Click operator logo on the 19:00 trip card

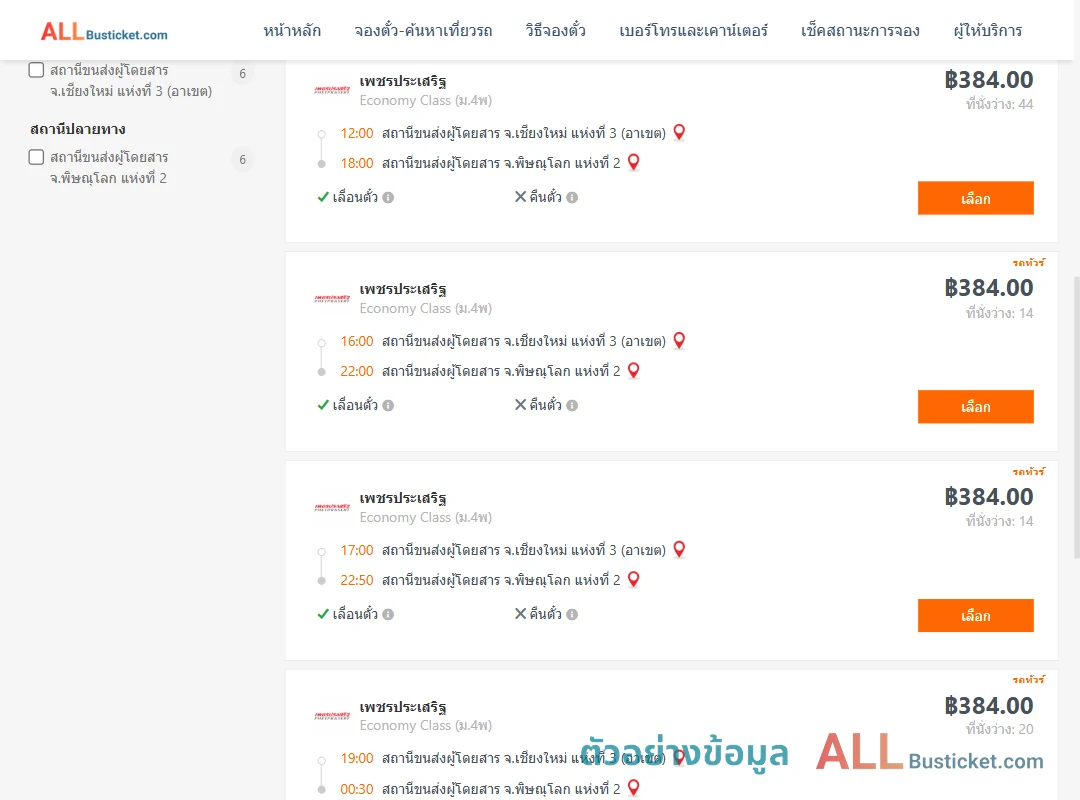coord(332,715)
